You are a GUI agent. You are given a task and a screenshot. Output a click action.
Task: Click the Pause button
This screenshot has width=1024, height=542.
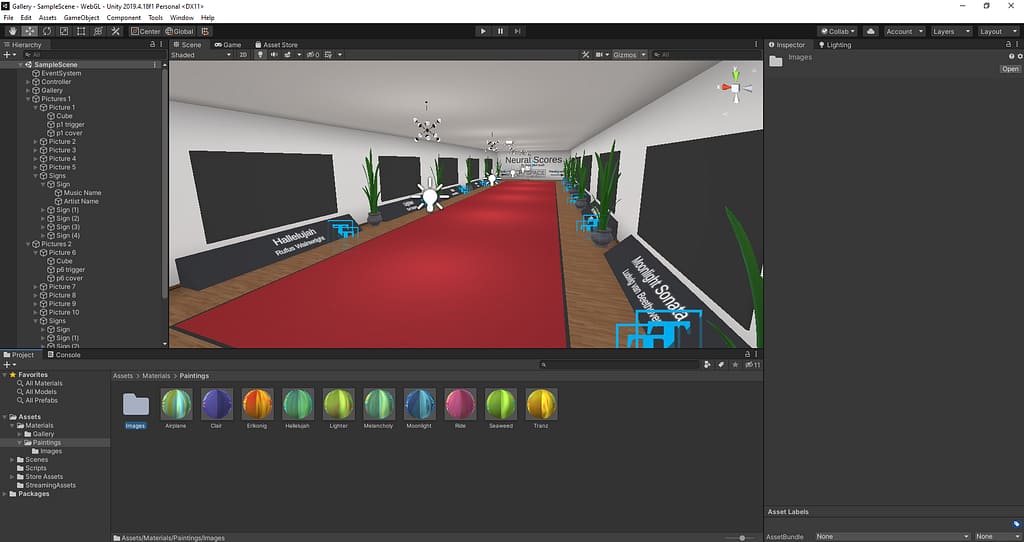pos(500,31)
